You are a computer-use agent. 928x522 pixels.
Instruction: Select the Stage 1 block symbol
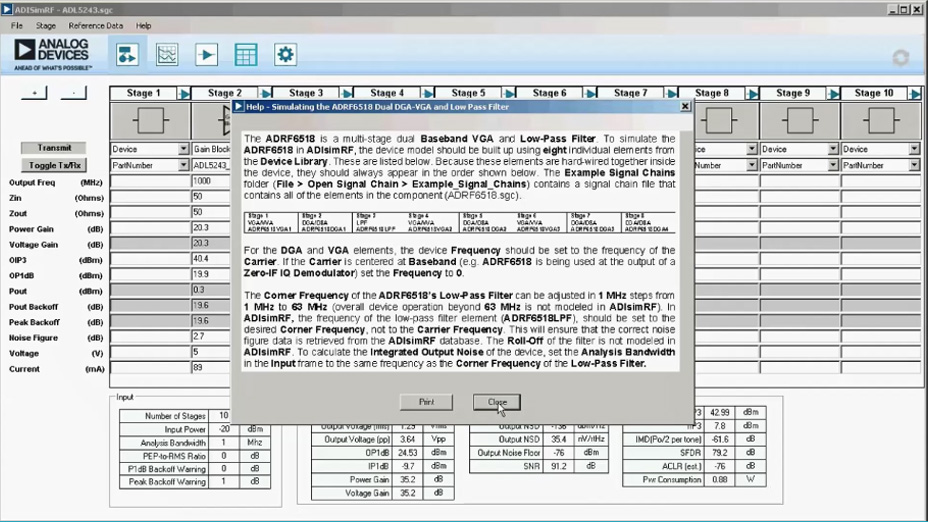(x=150, y=121)
